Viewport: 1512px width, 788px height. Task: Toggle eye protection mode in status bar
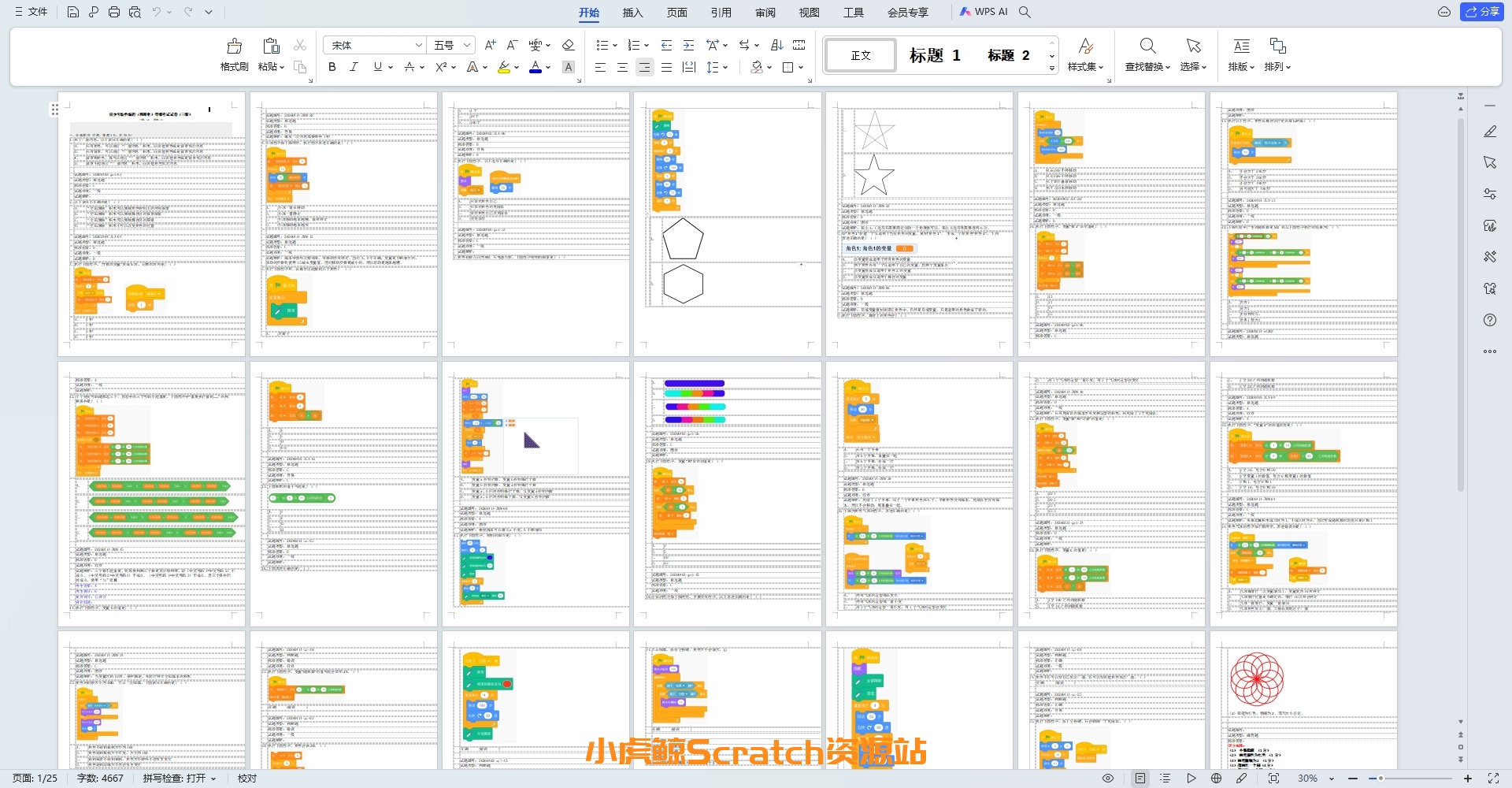click(x=1107, y=778)
